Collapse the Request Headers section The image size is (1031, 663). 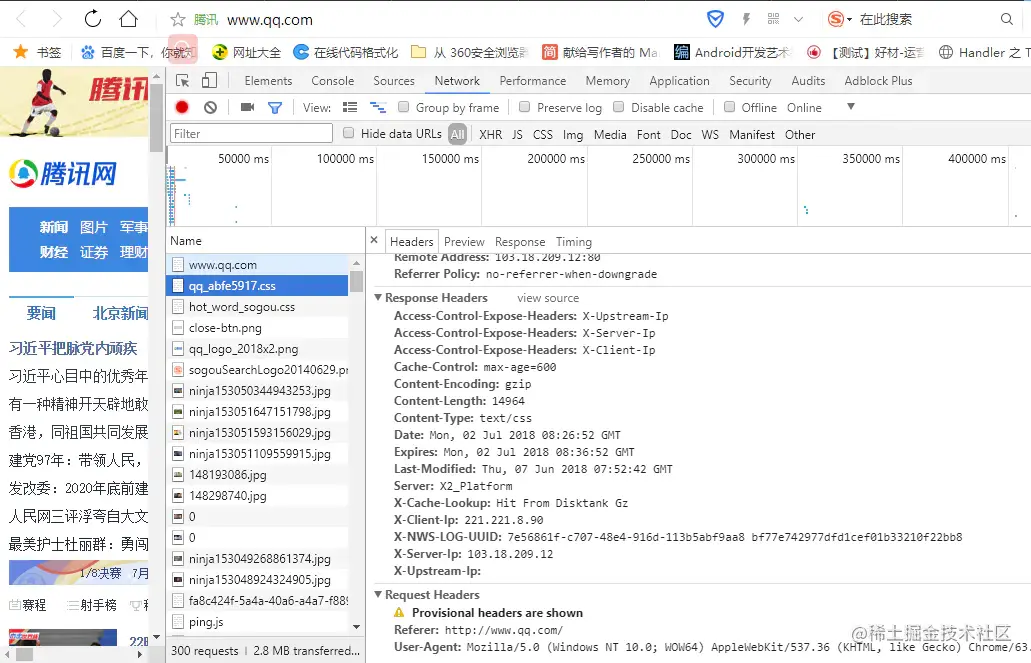378,594
